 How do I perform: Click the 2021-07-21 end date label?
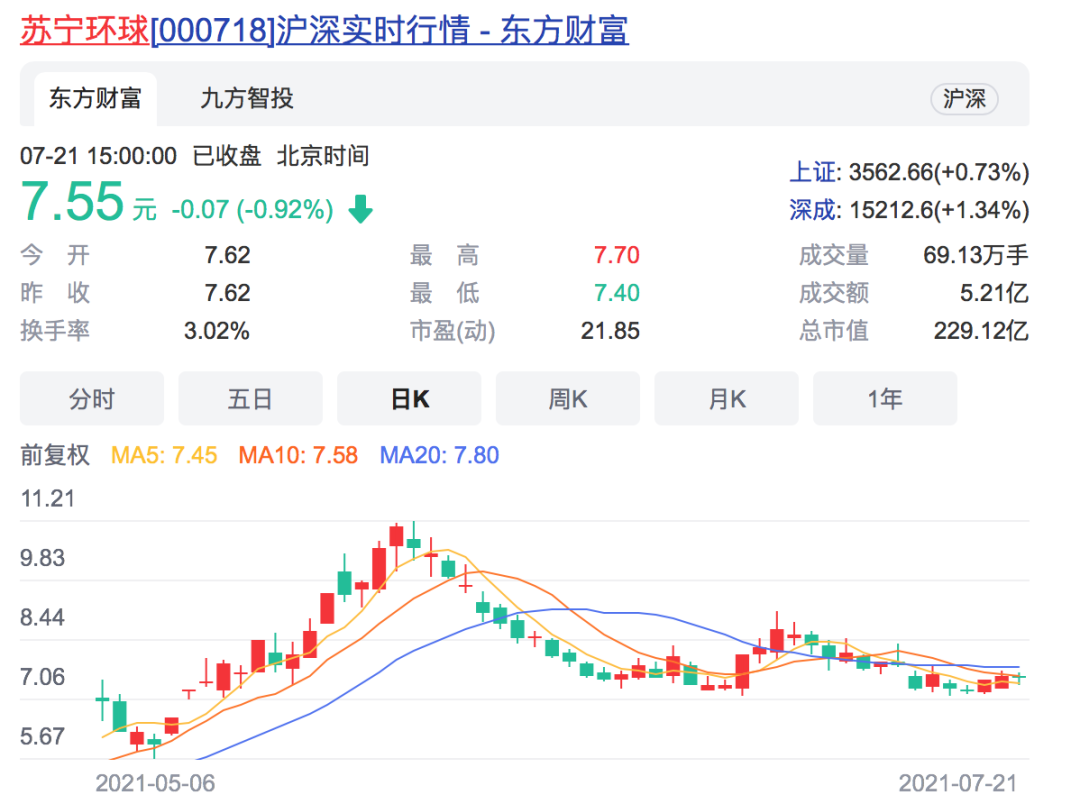pyautogui.click(x=957, y=783)
